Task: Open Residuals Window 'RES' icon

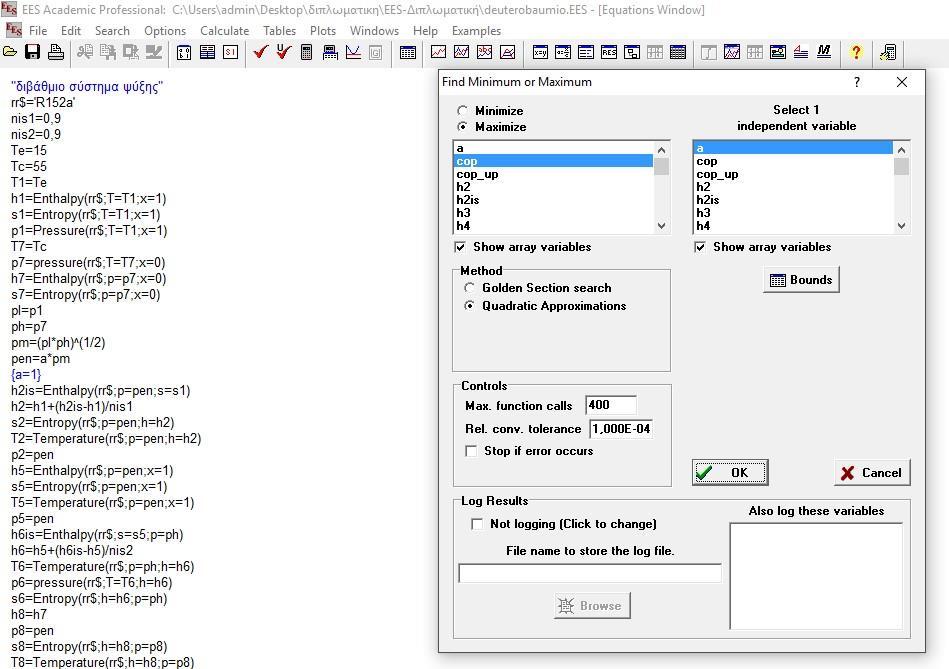Action: (x=609, y=53)
